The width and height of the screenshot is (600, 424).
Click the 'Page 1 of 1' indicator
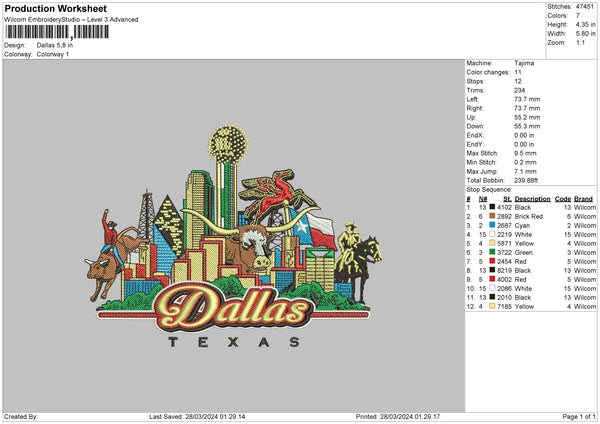tap(579, 416)
